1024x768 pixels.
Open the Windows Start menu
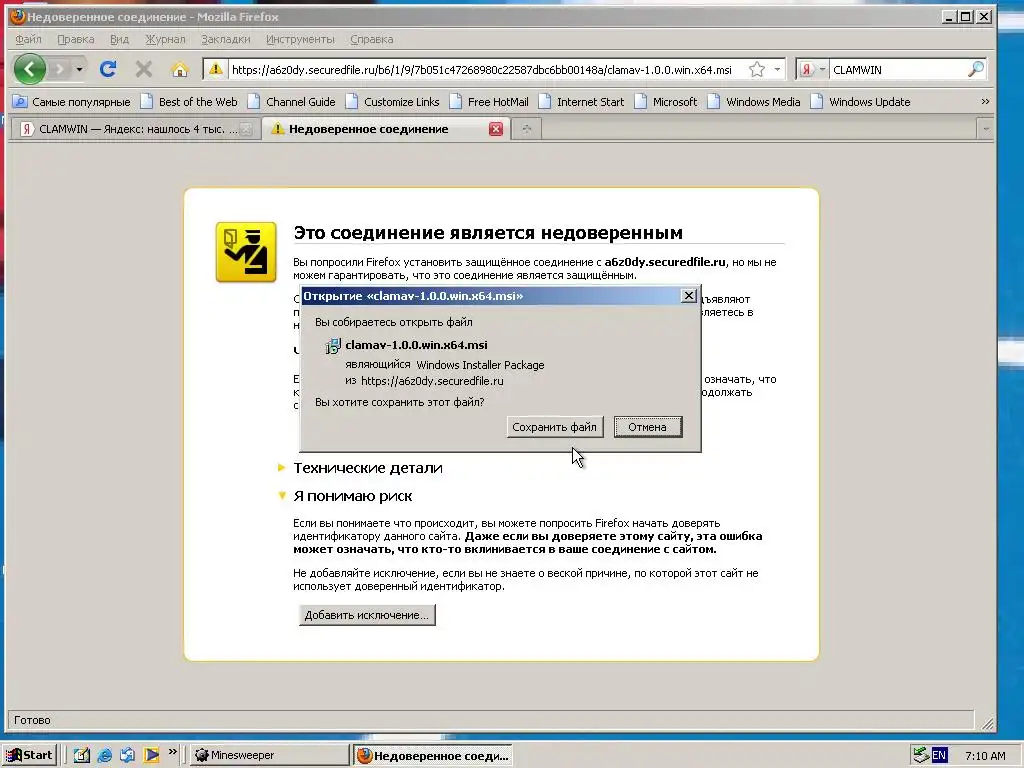[x=29, y=755]
